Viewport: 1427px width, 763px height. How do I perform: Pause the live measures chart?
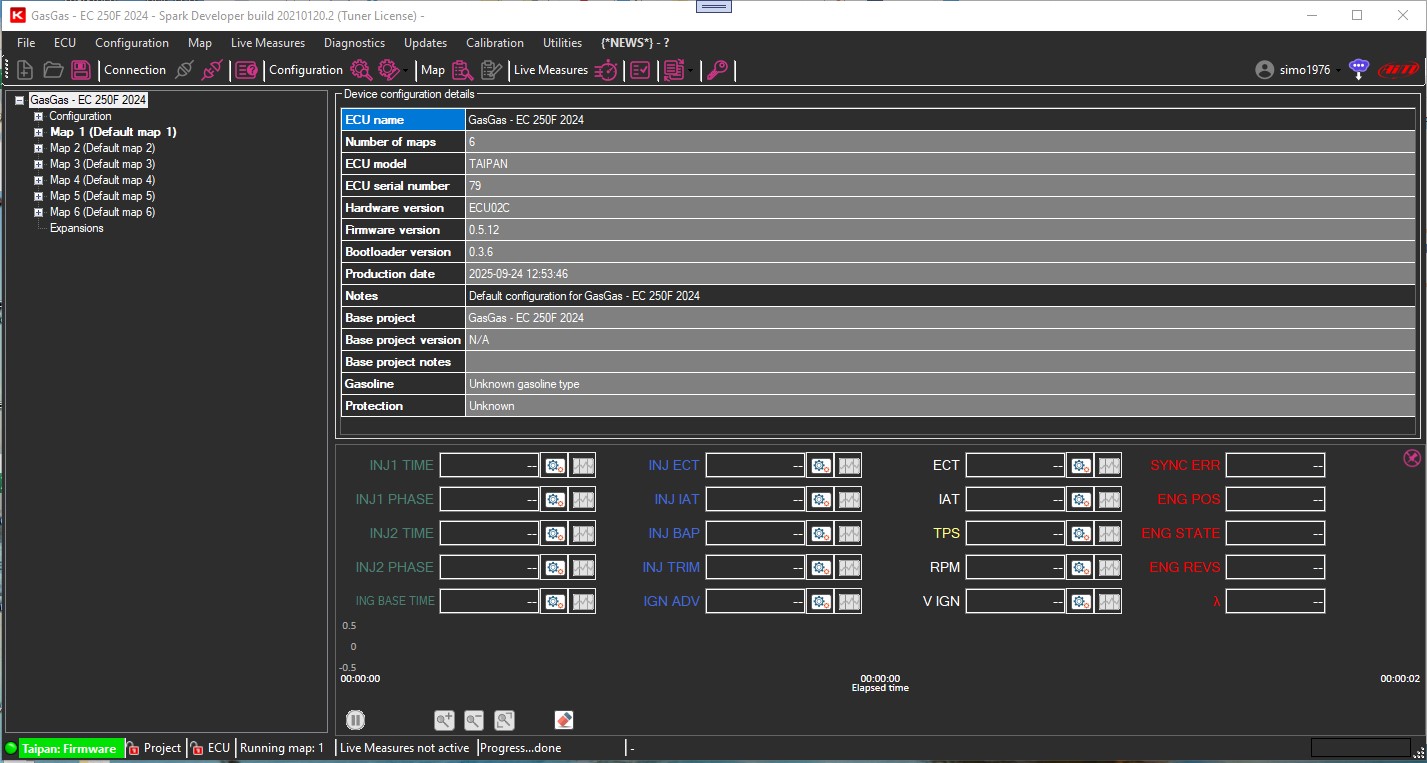tap(356, 720)
